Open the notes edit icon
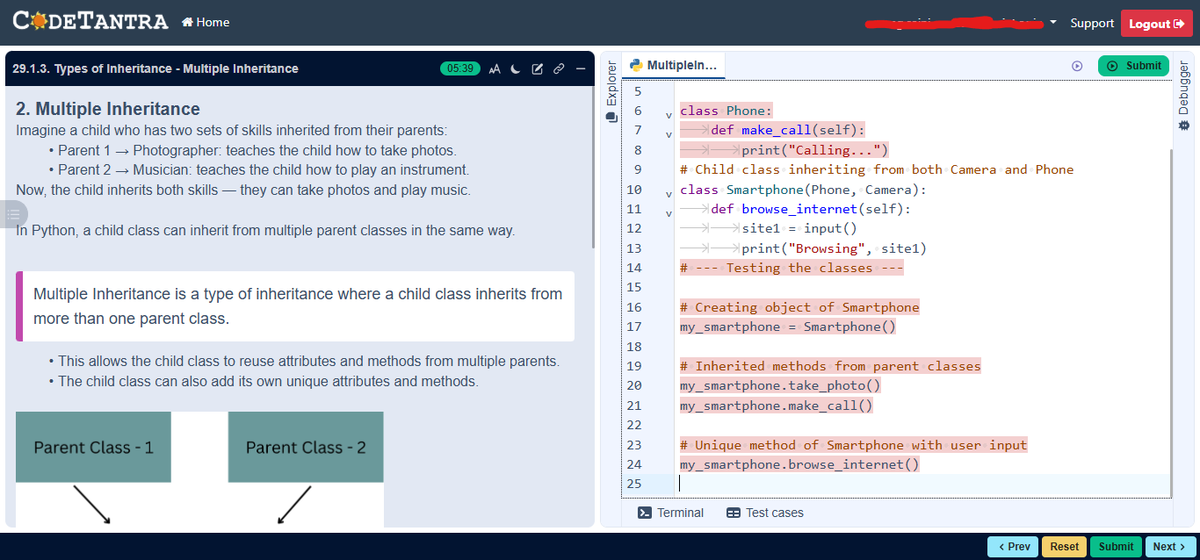 click(537, 68)
